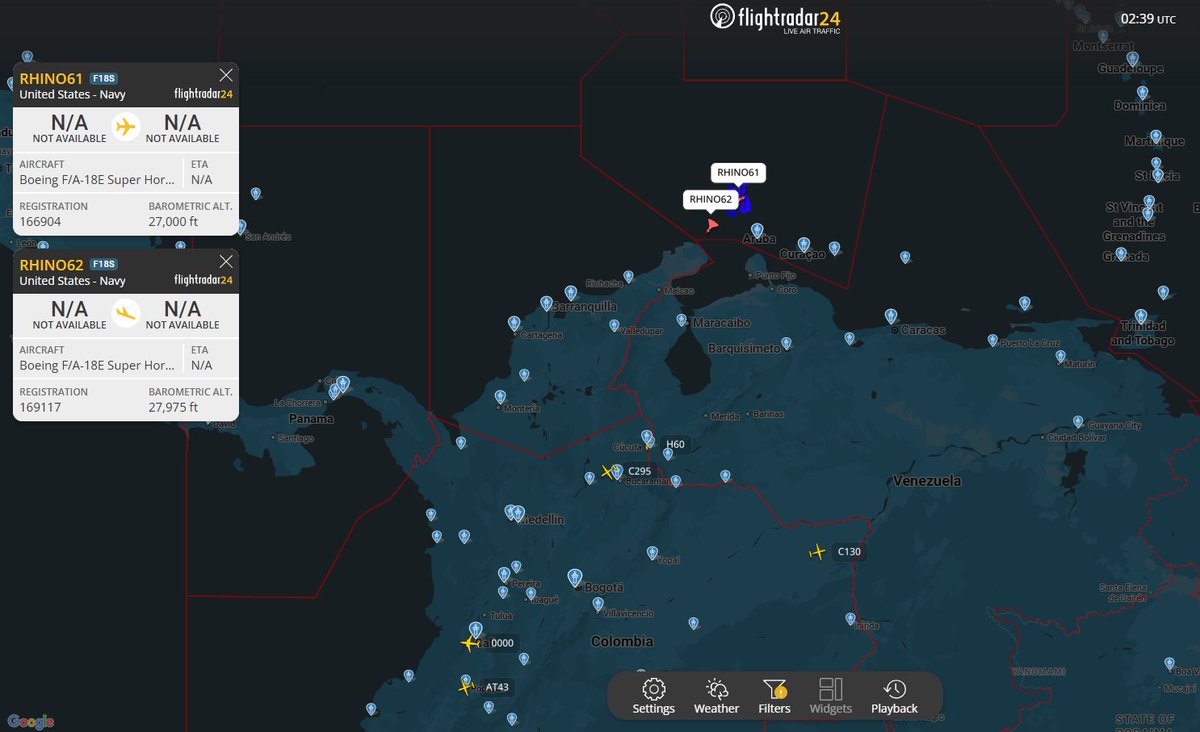This screenshot has height=732, width=1200.
Task: Click barometric altitude 27,000 ft
Action: point(174,222)
